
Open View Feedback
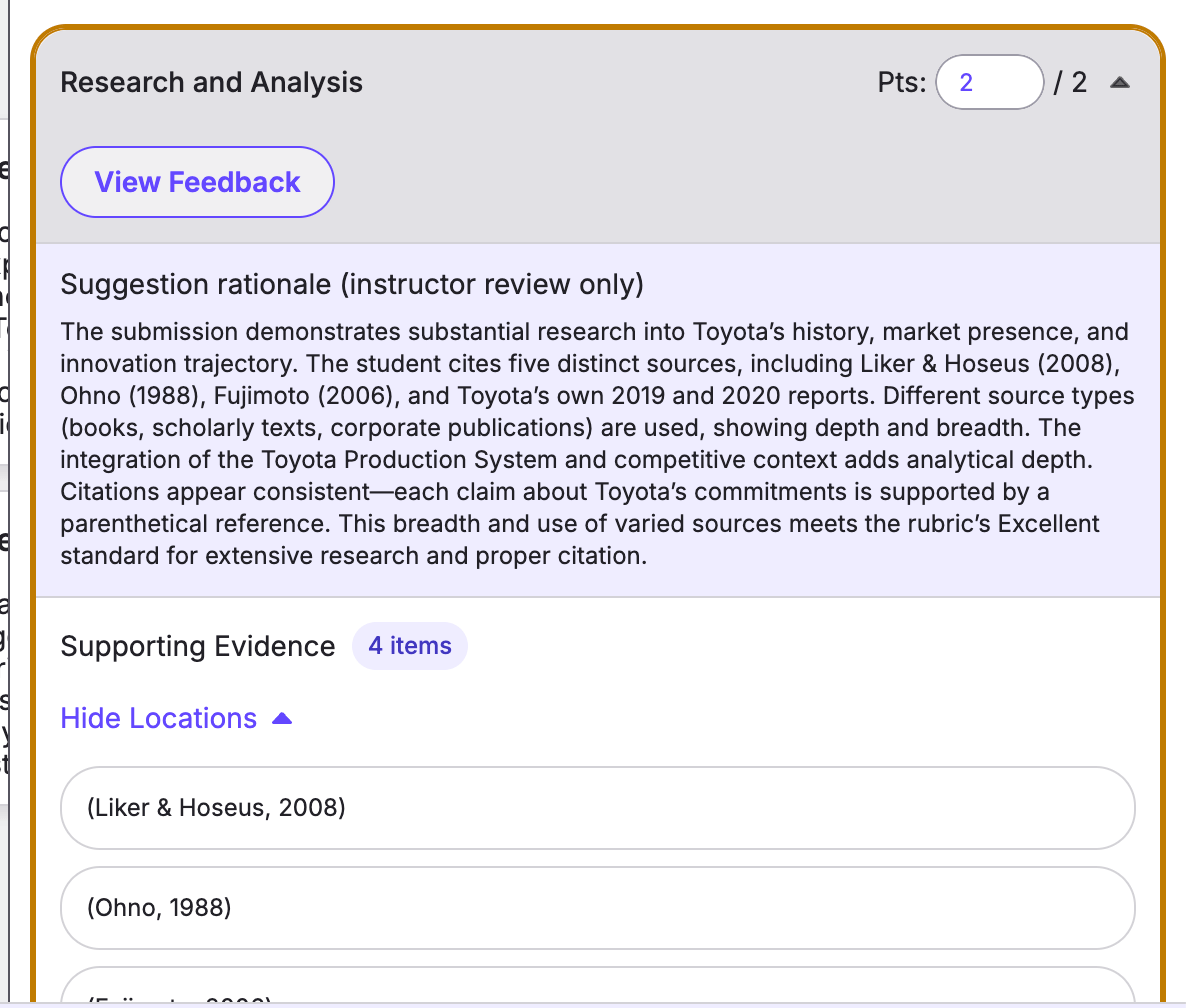[197, 182]
